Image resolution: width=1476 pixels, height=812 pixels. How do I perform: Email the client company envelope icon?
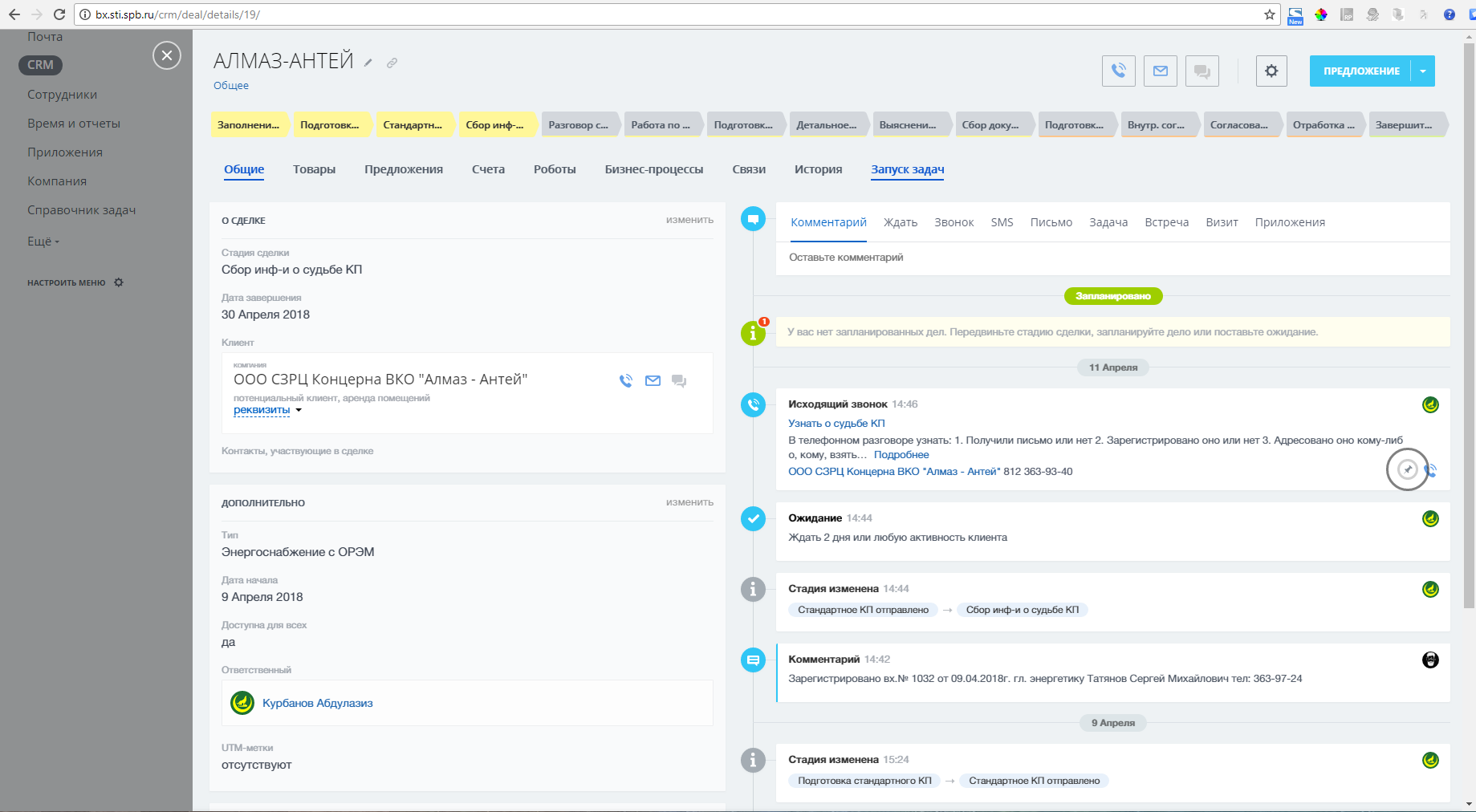coord(653,381)
